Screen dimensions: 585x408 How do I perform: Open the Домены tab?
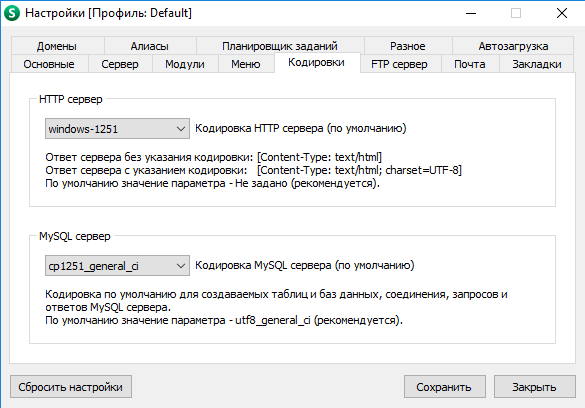click(x=57, y=46)
